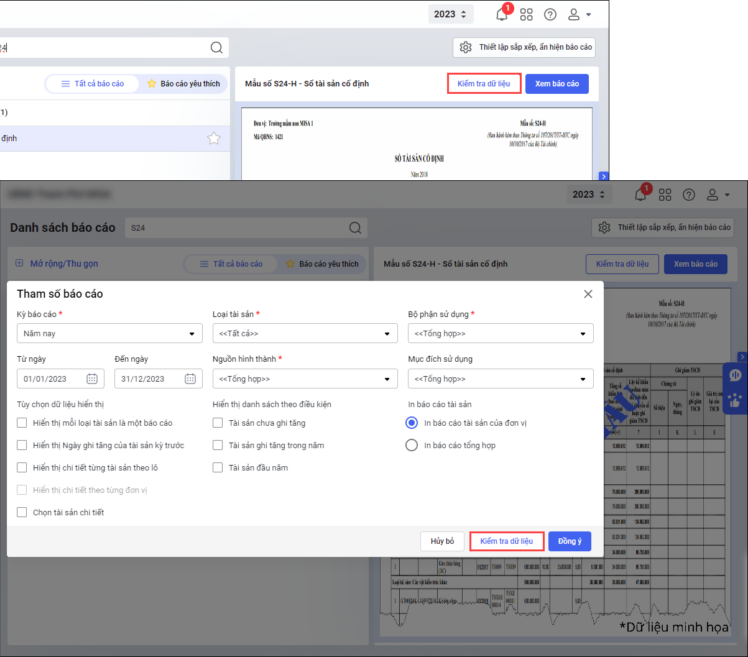
Task: Open Loại tài sản dropdown
Action: 305,334
